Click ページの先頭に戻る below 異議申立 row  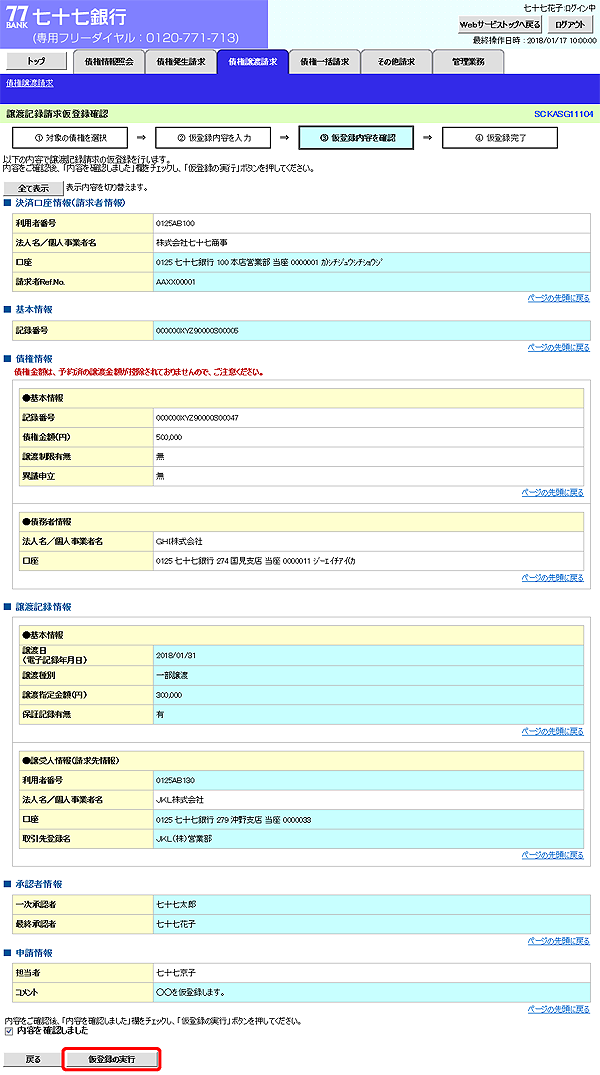(x=553, y=492)
